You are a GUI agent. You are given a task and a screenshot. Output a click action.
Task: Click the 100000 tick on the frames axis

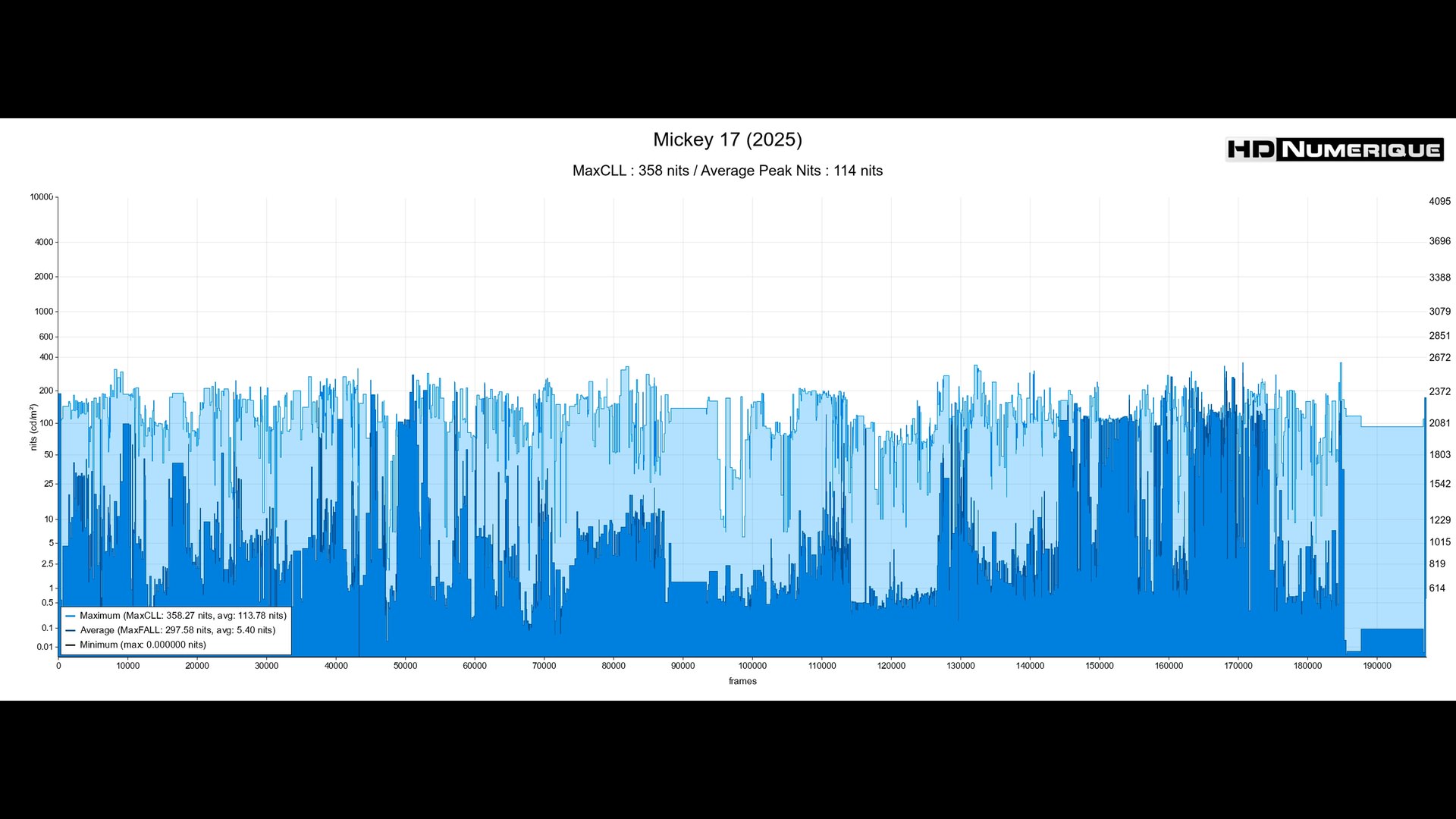tap(752, 666)
